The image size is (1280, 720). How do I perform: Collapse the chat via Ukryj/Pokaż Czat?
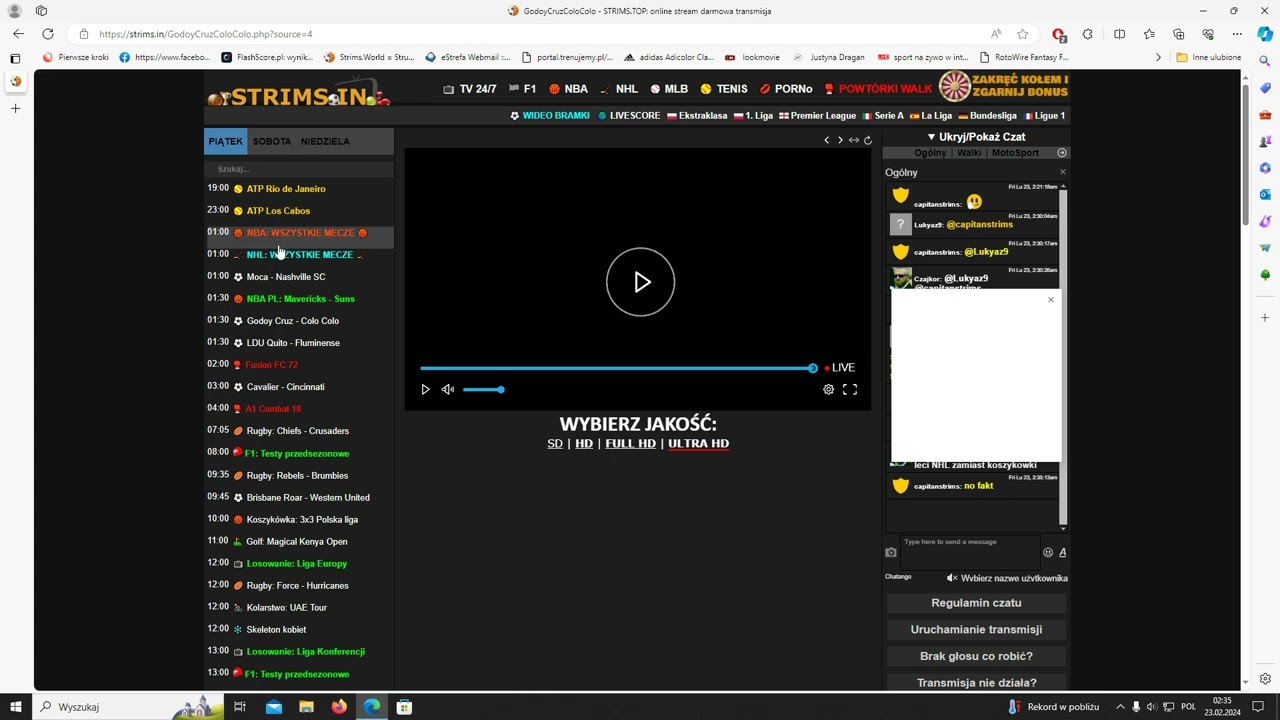click(976, 136)
